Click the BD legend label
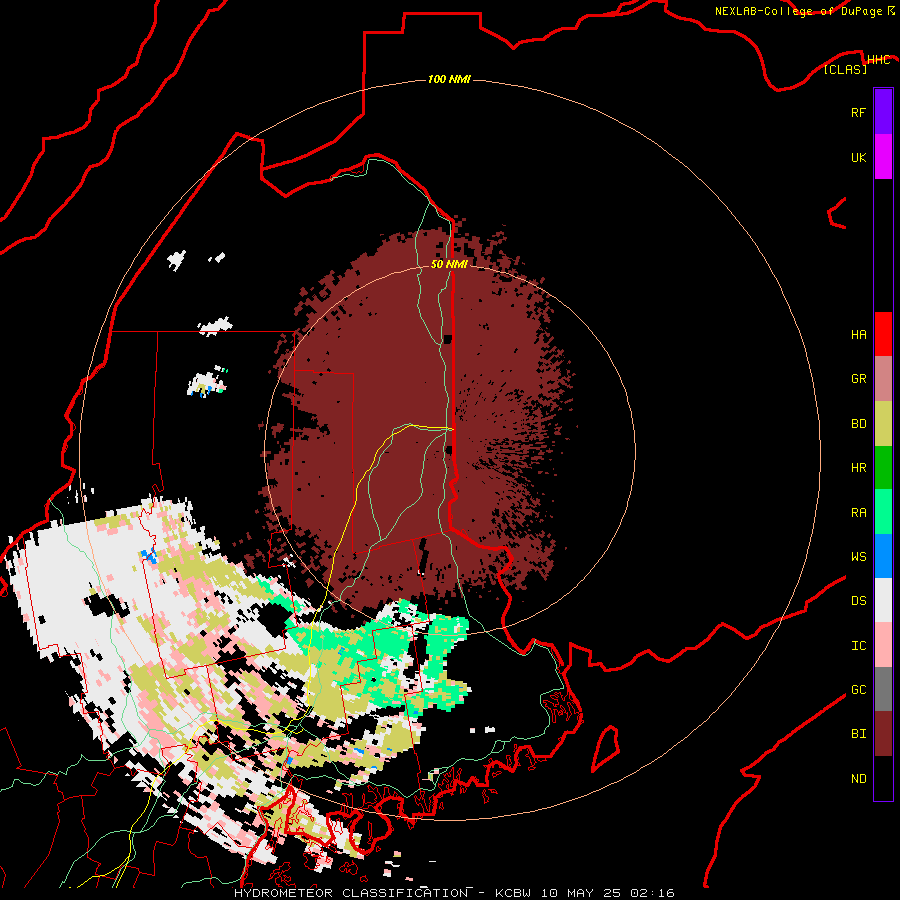 click(x=858, y=424)
